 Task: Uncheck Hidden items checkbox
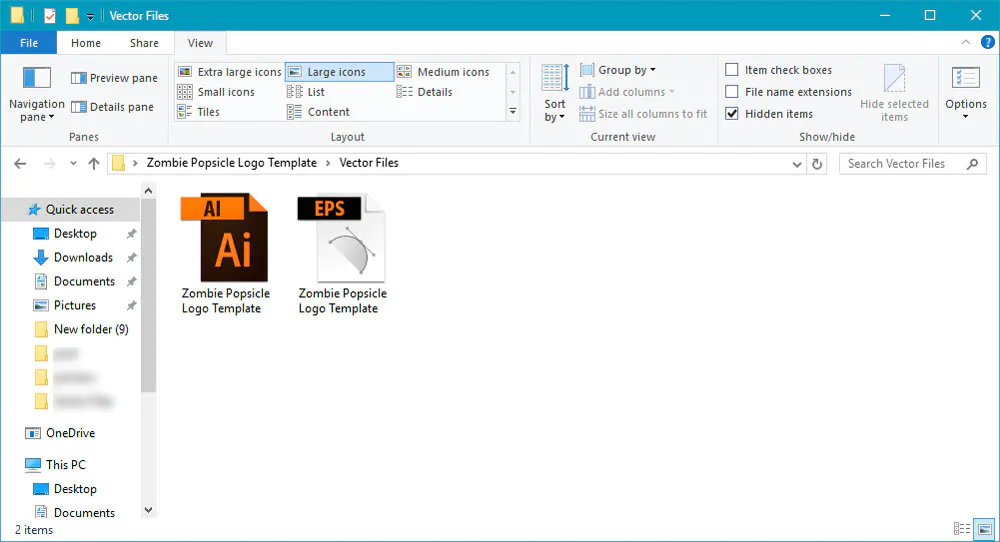(732, 114)
